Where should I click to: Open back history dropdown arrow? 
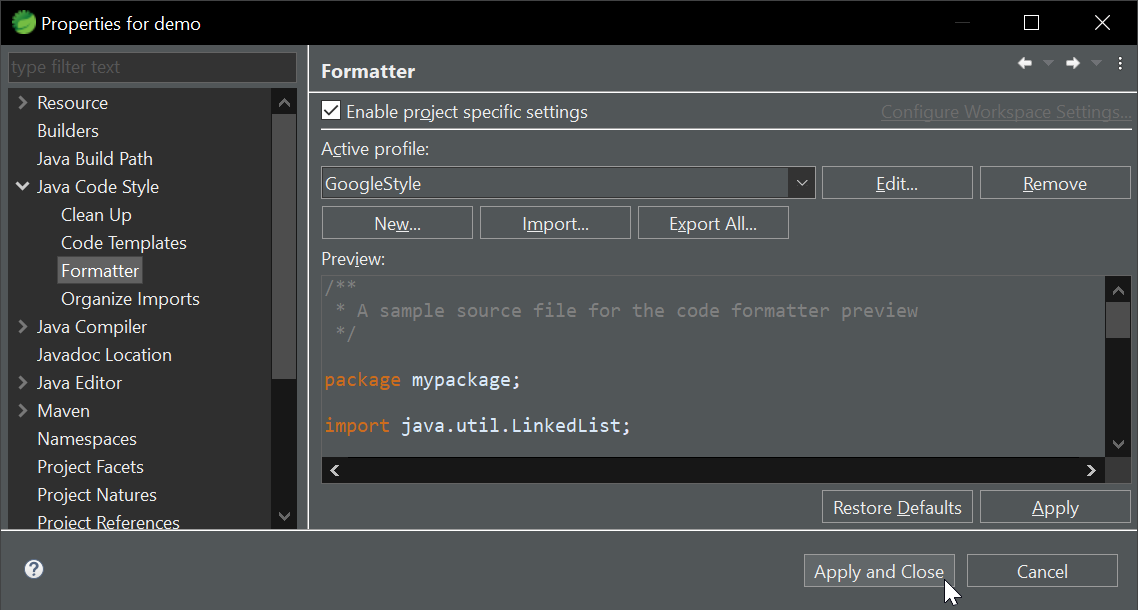[x=1048, y=63]
